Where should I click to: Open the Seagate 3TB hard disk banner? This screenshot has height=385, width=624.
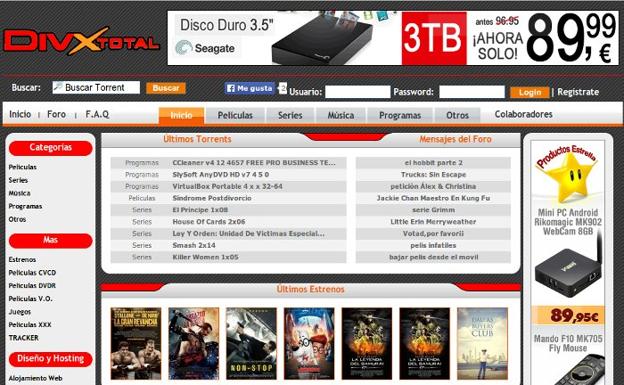393,38
